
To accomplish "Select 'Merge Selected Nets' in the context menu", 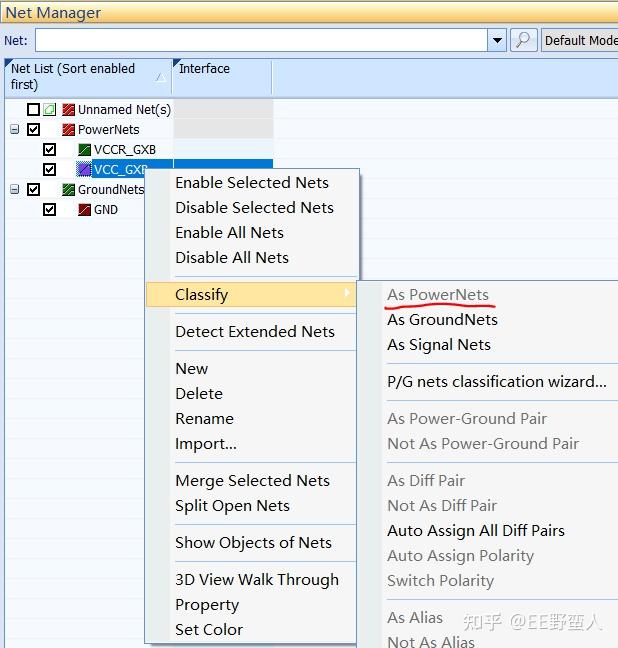I will [x=252, y=481].
